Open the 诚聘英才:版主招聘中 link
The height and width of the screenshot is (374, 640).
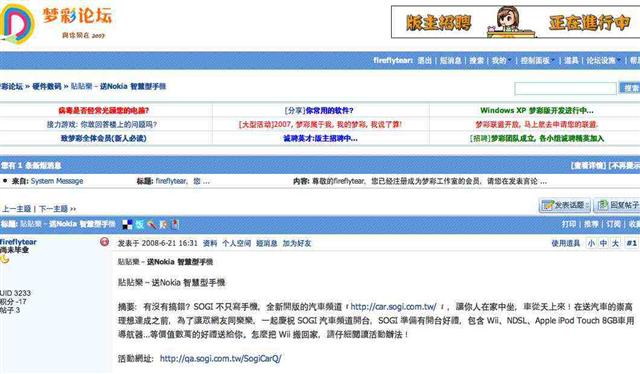point(320,138)
